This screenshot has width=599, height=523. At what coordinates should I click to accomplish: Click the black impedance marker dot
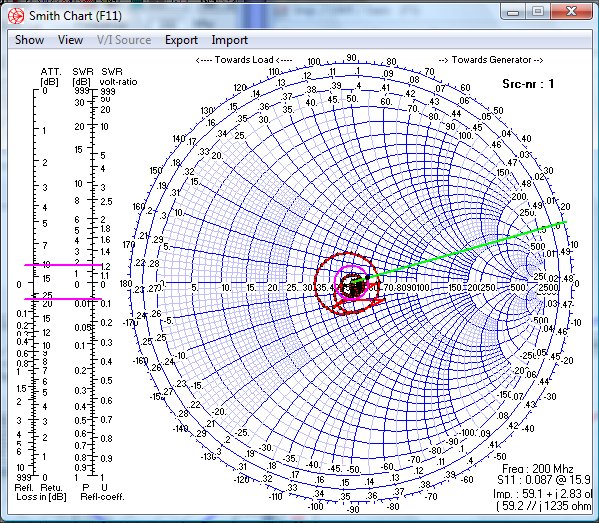[x=368, y=277]
